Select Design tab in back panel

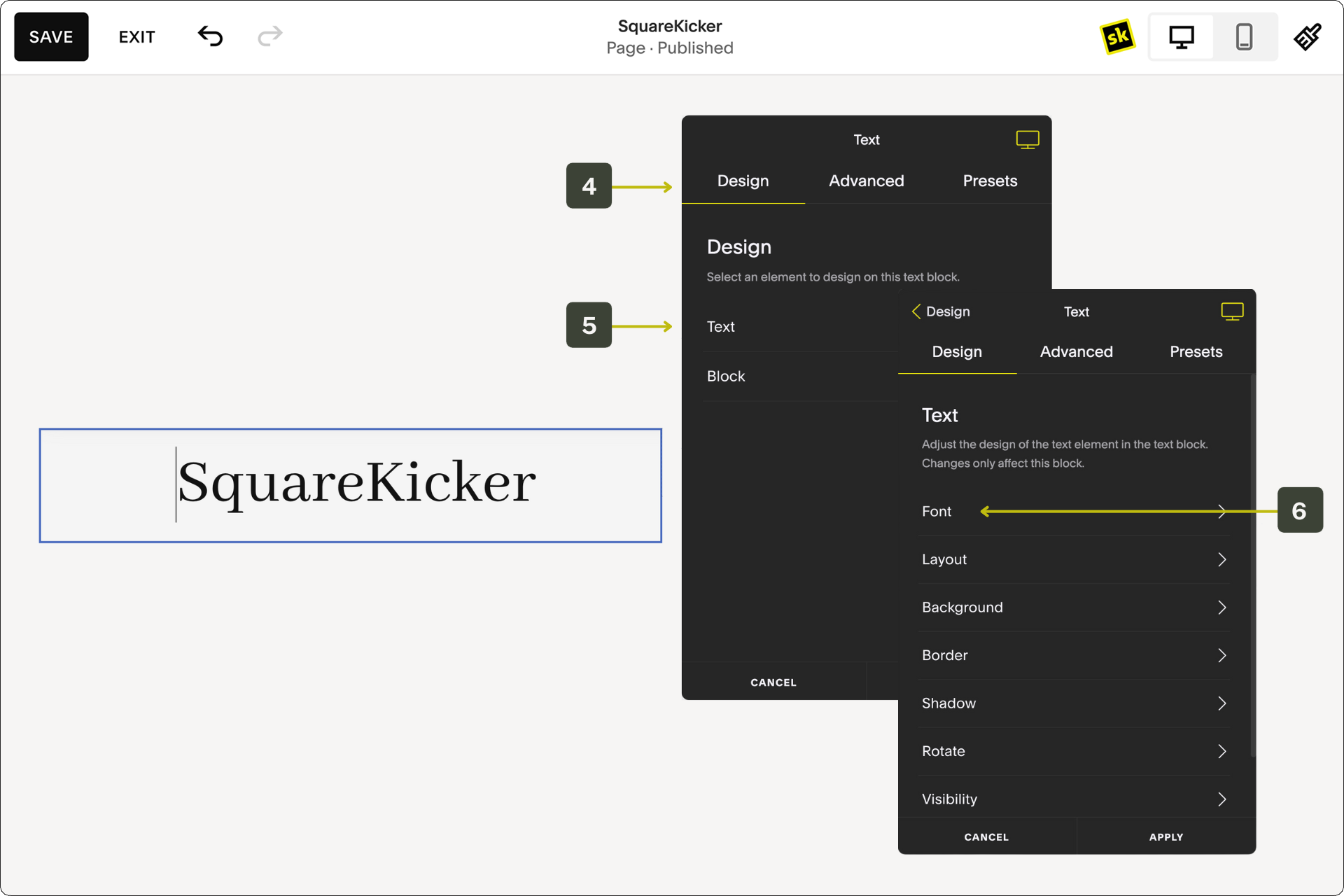pyautogui.click(x=743, y=181)
